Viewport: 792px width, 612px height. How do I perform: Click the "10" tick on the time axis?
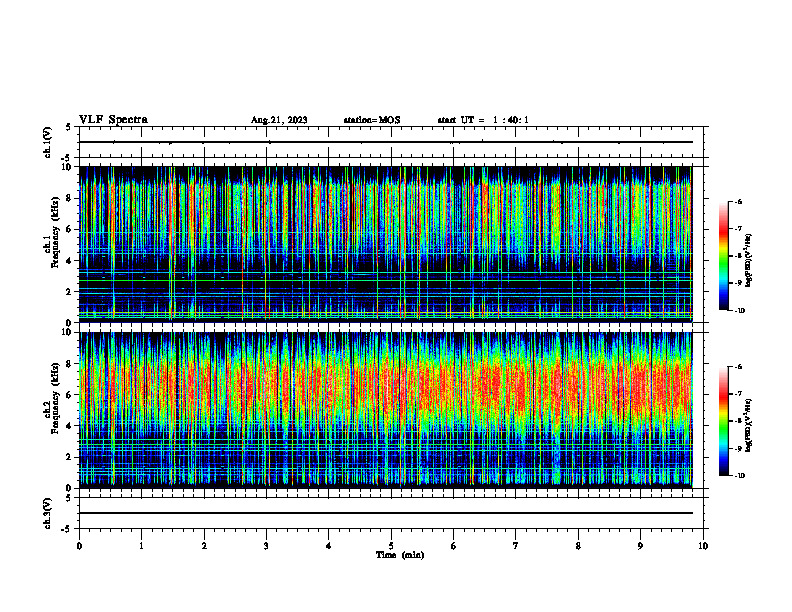click(x=703, y=546)
